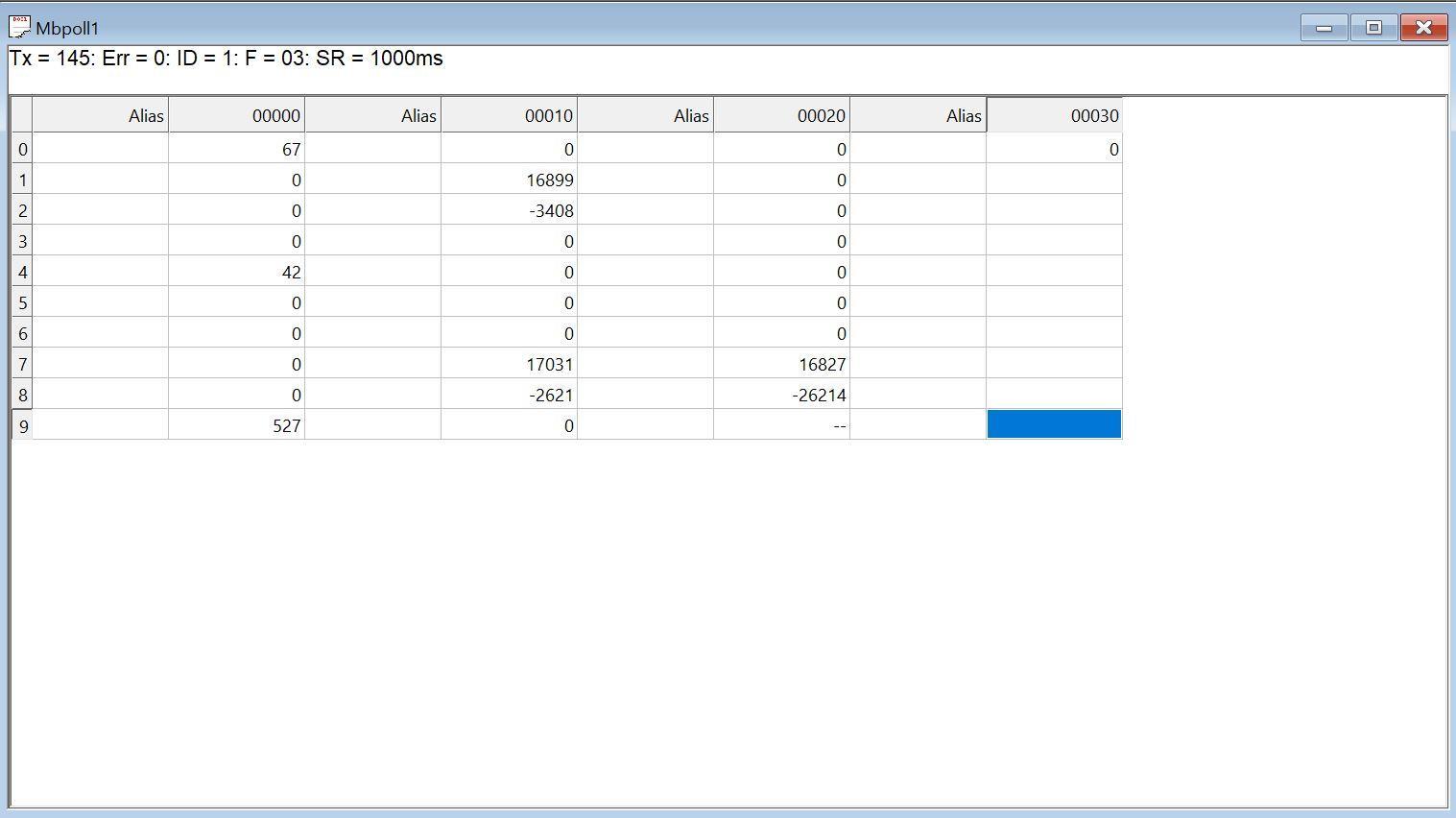Viewport: 1456px width, 818px height.
Task: Click the 0 value under column 00030
Action: (1054, 149)
